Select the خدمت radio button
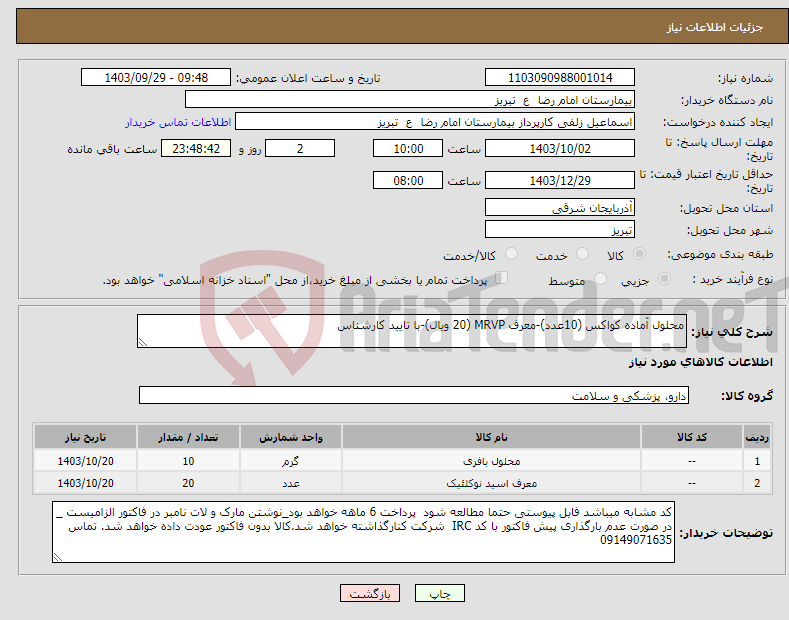Viewport: 789px width, 620px height. 582,254
